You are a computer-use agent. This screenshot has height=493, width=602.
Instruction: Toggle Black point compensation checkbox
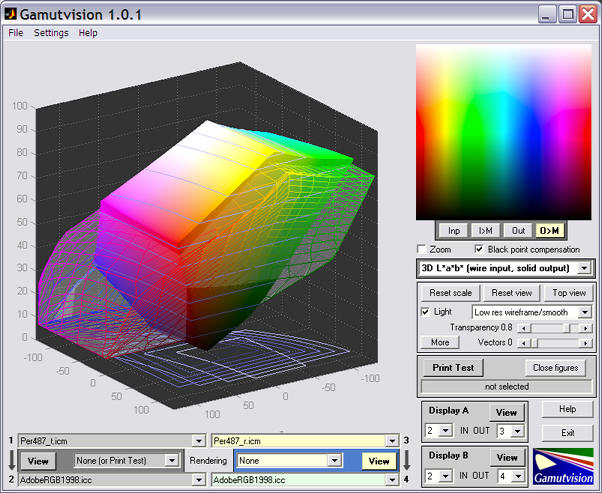click(479, 249)
